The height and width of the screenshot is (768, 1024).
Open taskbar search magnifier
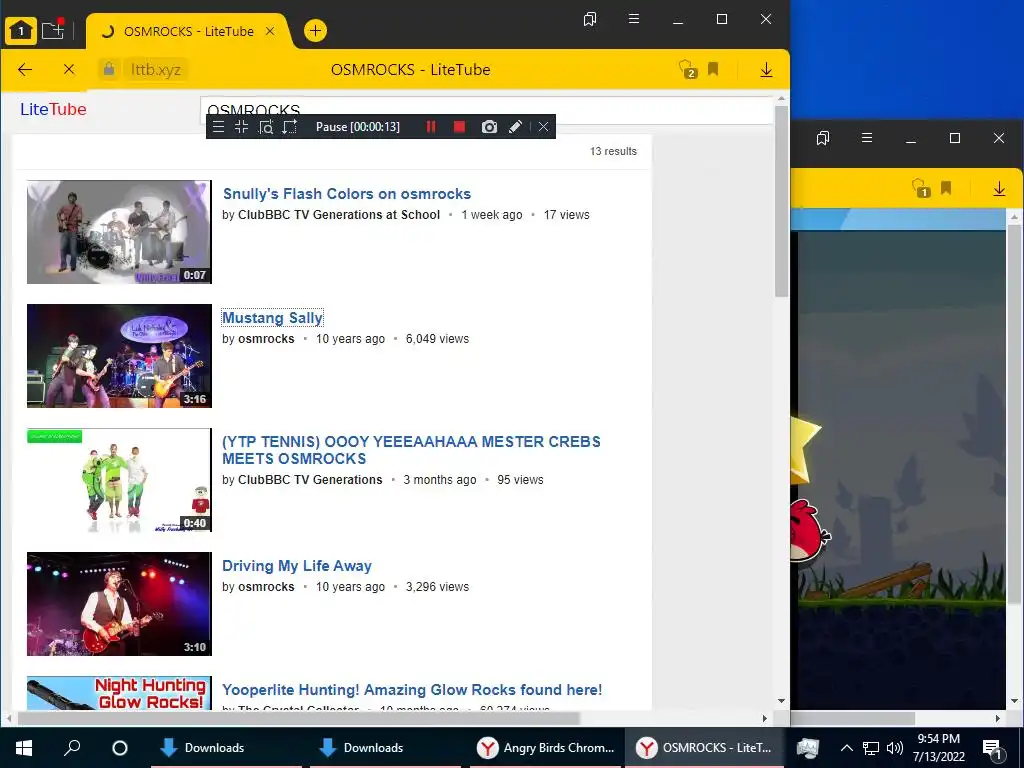click(72, 747)
